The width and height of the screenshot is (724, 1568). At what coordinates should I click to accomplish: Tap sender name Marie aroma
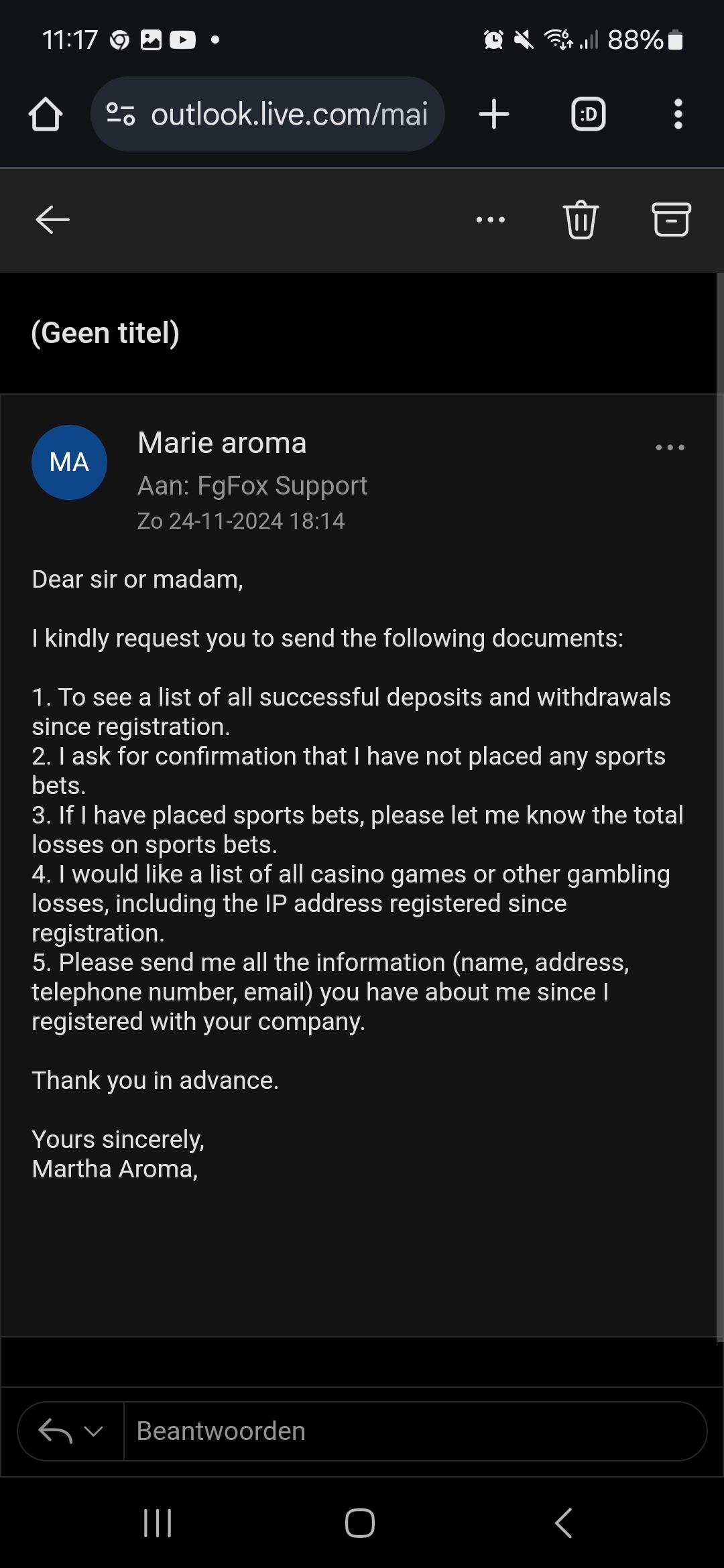222,443
